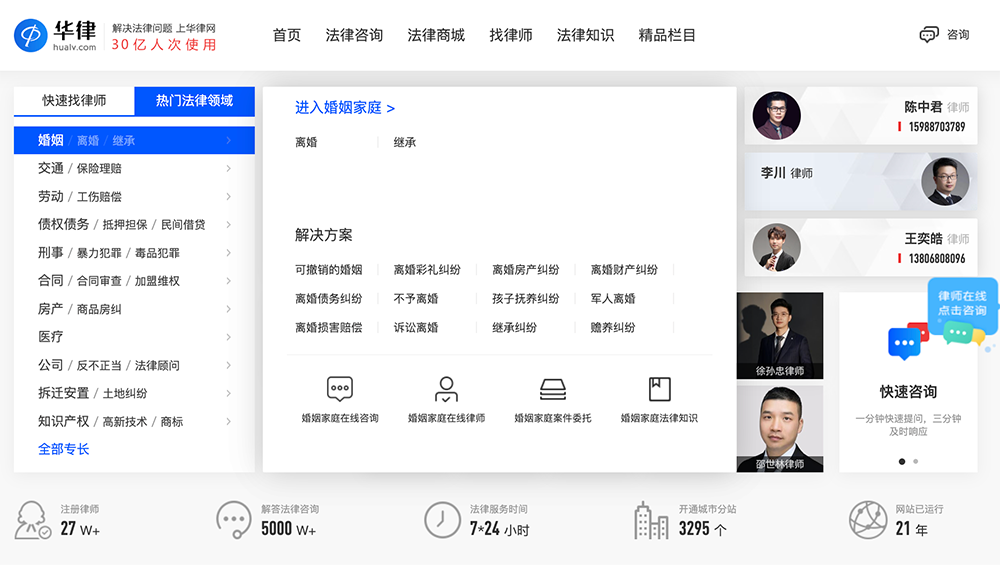Expand the 公司 / 反不正当 row arrow

click(x=228, y=365)
